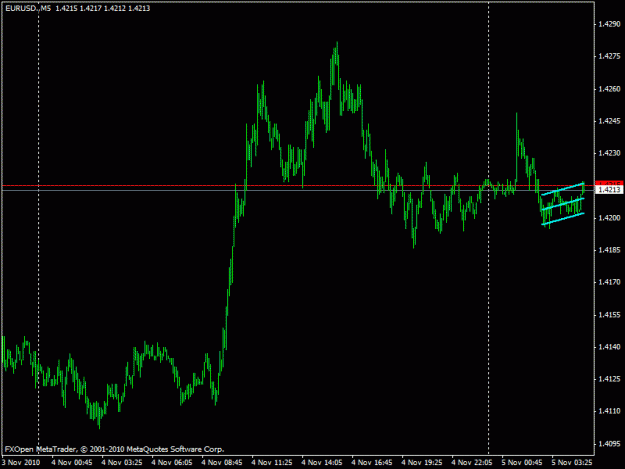Click the 4 Nov 00:45 time label
Screen dimensions: 625x469
72,462
